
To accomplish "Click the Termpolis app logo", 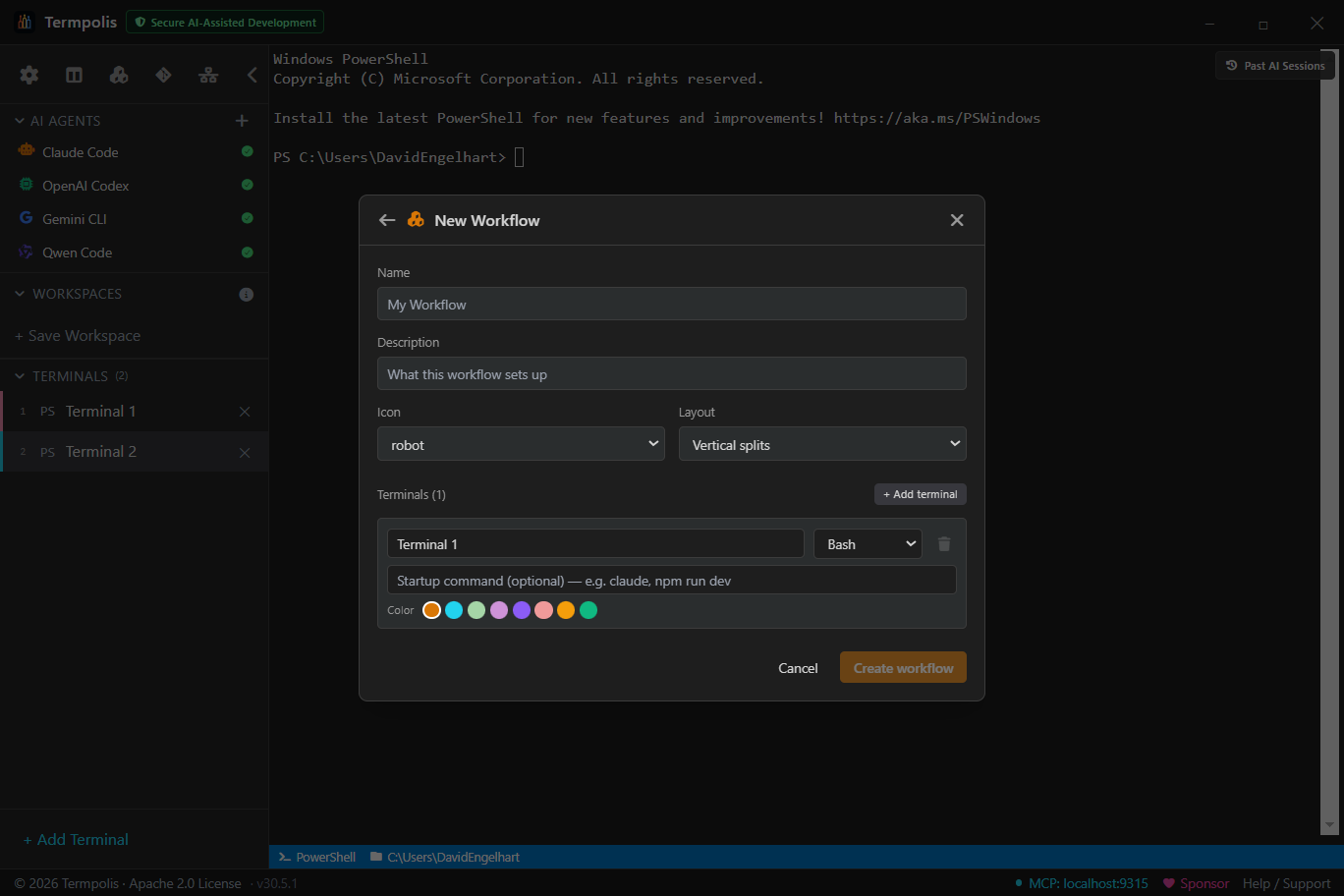I will [25, 22].
